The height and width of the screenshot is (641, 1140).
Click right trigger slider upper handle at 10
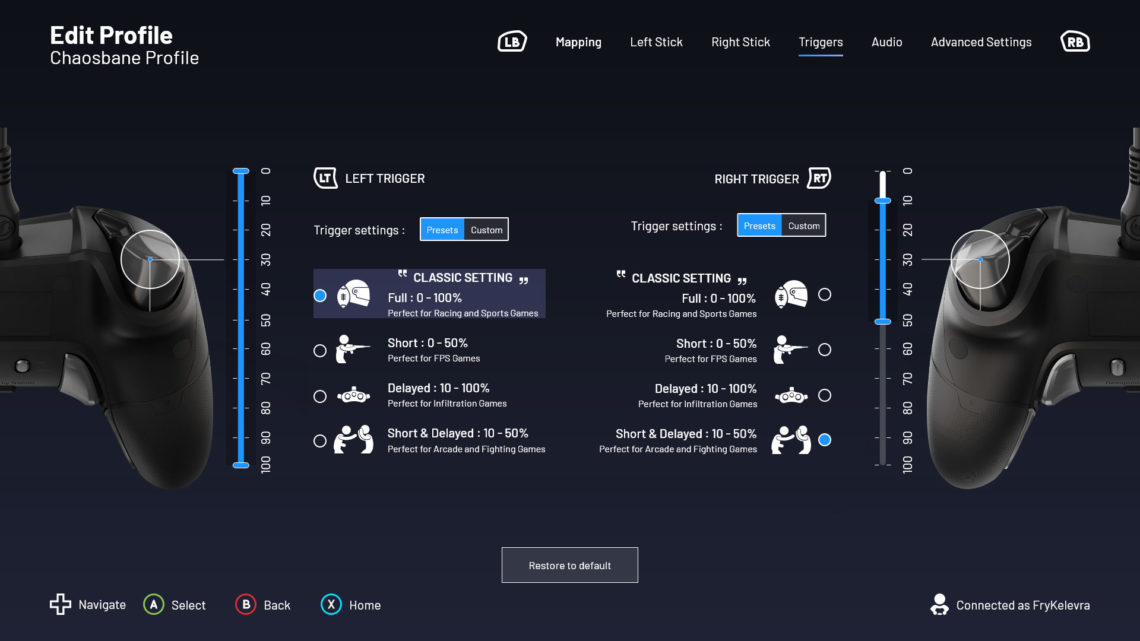pos(883,201)
